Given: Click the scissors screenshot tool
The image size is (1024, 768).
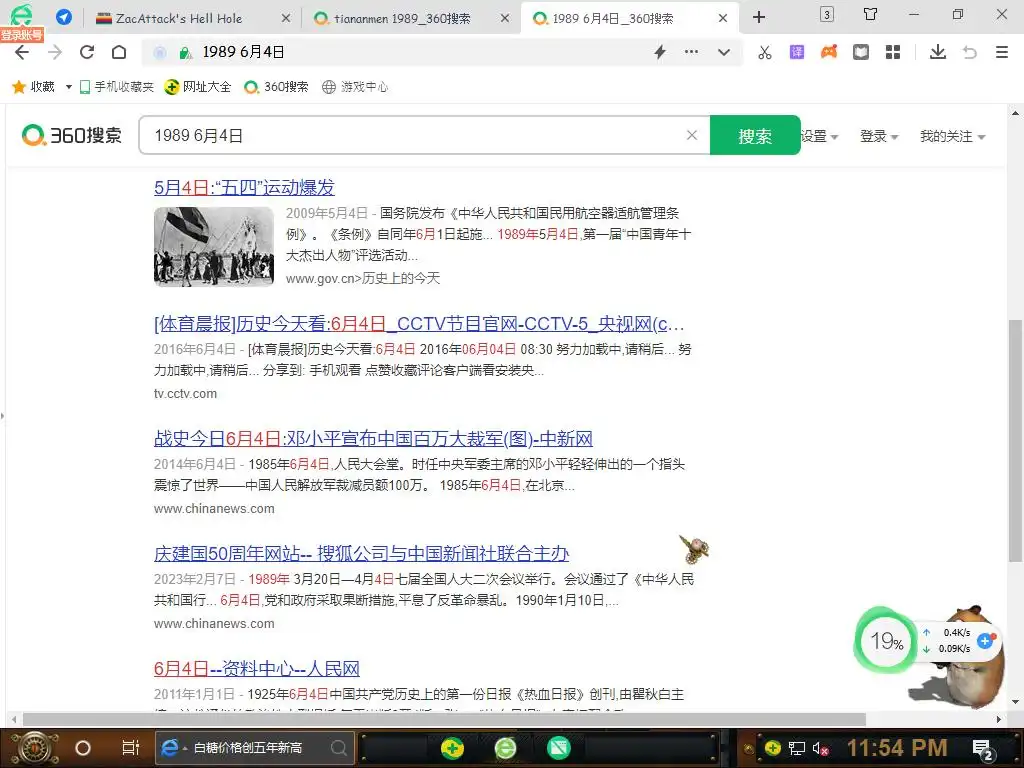Looking at the screenshot, I should click(x=765, y=52).
